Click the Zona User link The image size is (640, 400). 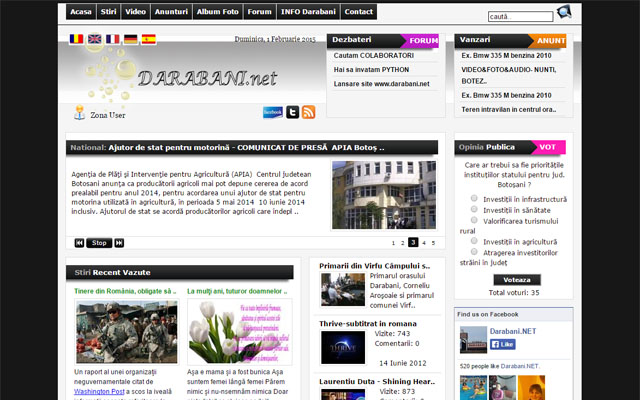(108, 115)
